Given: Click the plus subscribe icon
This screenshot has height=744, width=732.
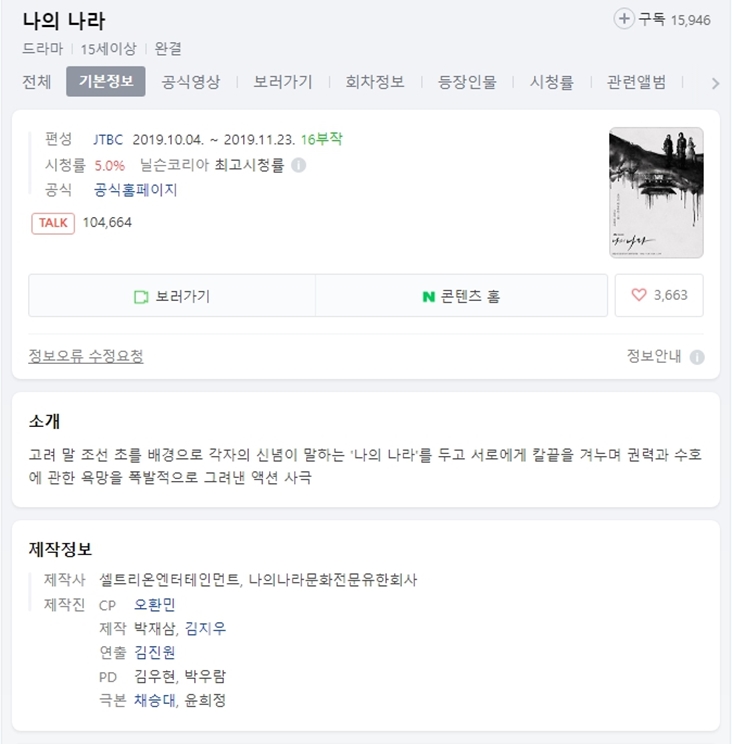Looking at the screenshot, I should click(624, 19).
